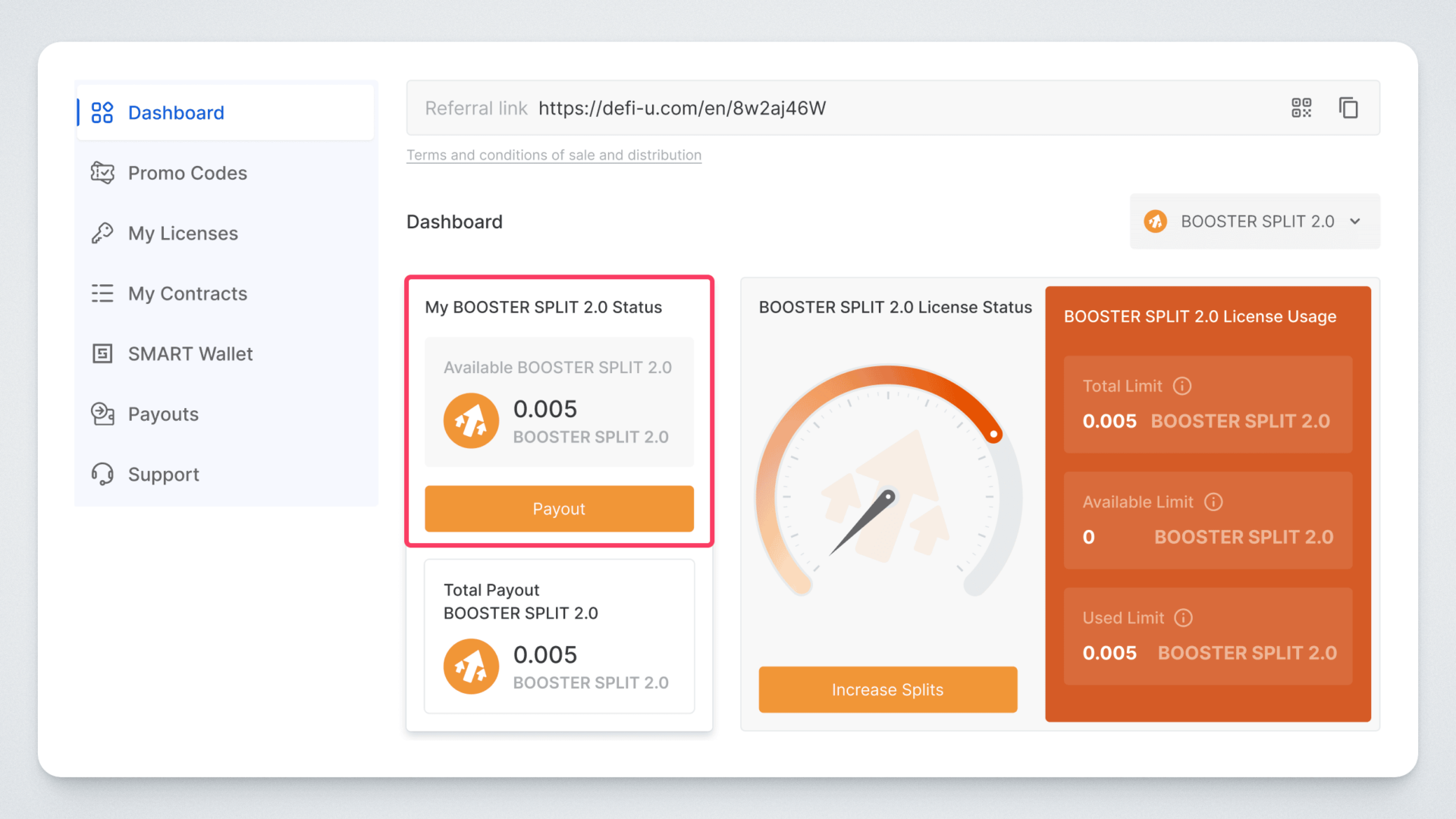Screen dimensions: 1456x819
Task: Click the referral link URL field
Action: 682,108
